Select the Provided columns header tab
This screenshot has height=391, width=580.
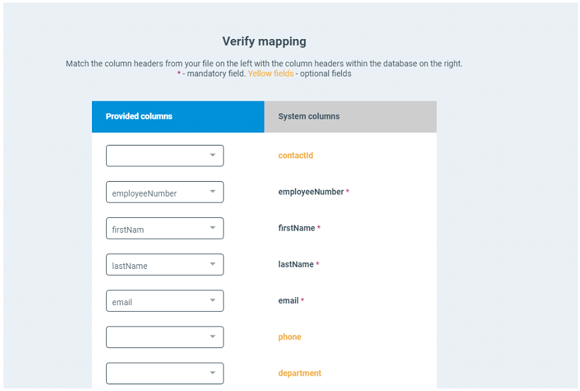click(178, 117)
